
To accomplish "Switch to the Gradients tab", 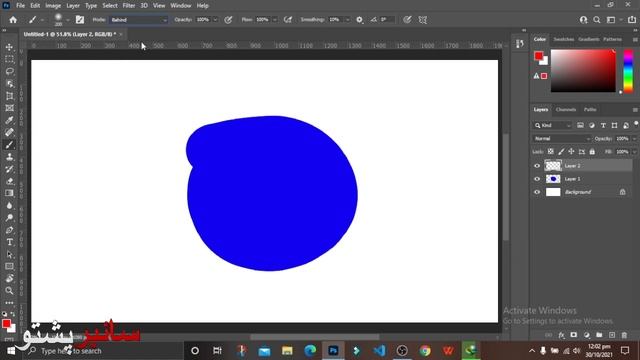I will point(589,39).
